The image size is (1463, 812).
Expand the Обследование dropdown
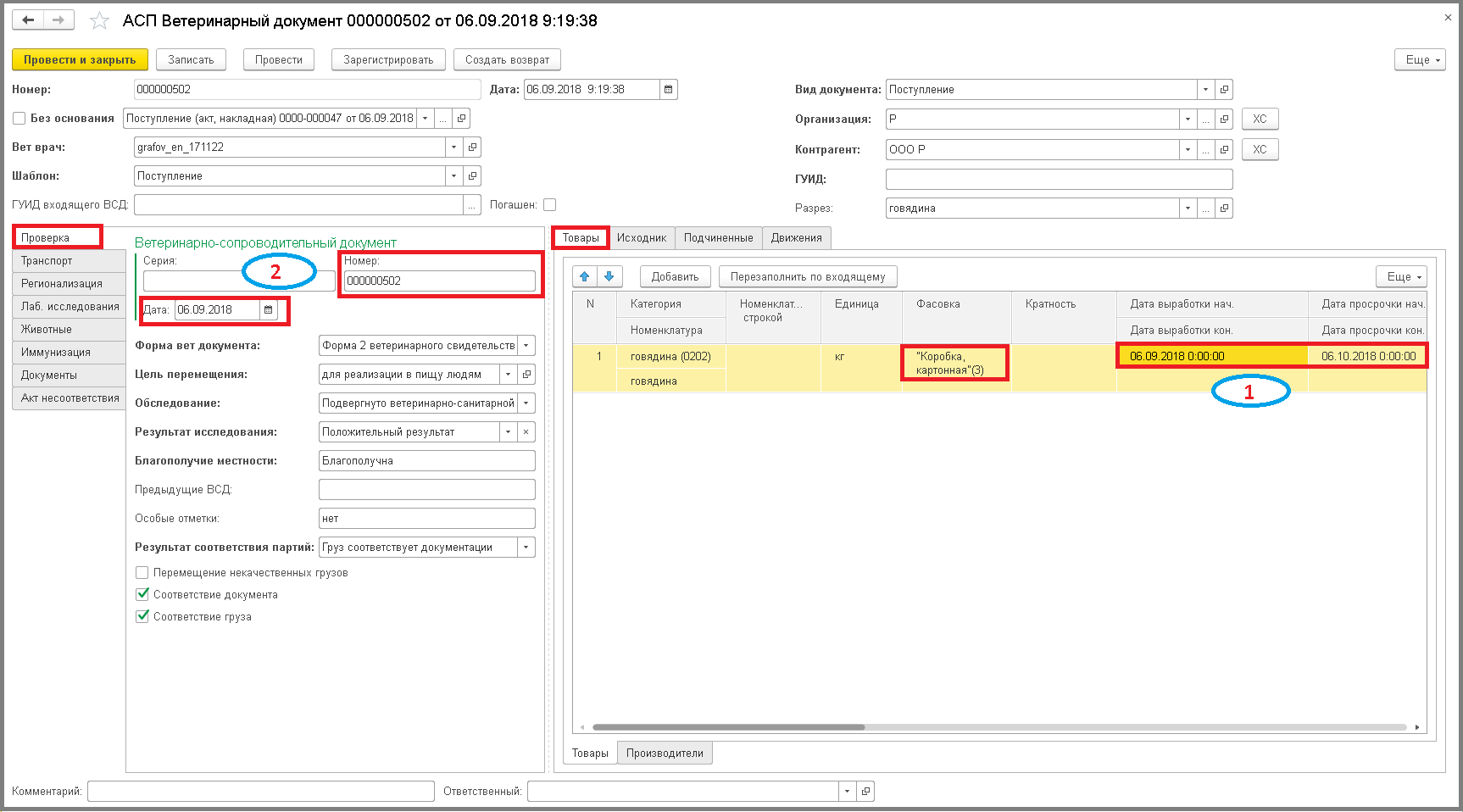pos(526,403)
